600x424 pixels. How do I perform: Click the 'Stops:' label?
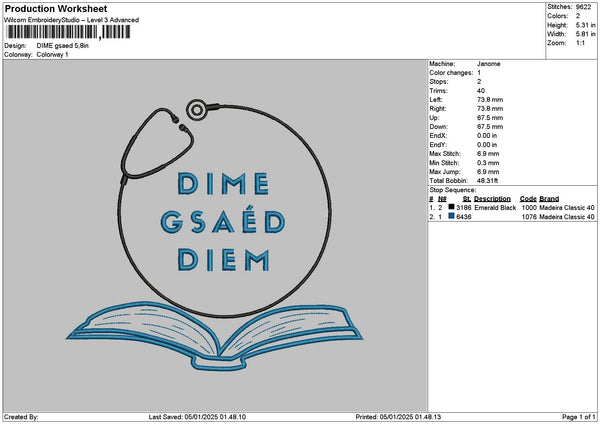439,82
